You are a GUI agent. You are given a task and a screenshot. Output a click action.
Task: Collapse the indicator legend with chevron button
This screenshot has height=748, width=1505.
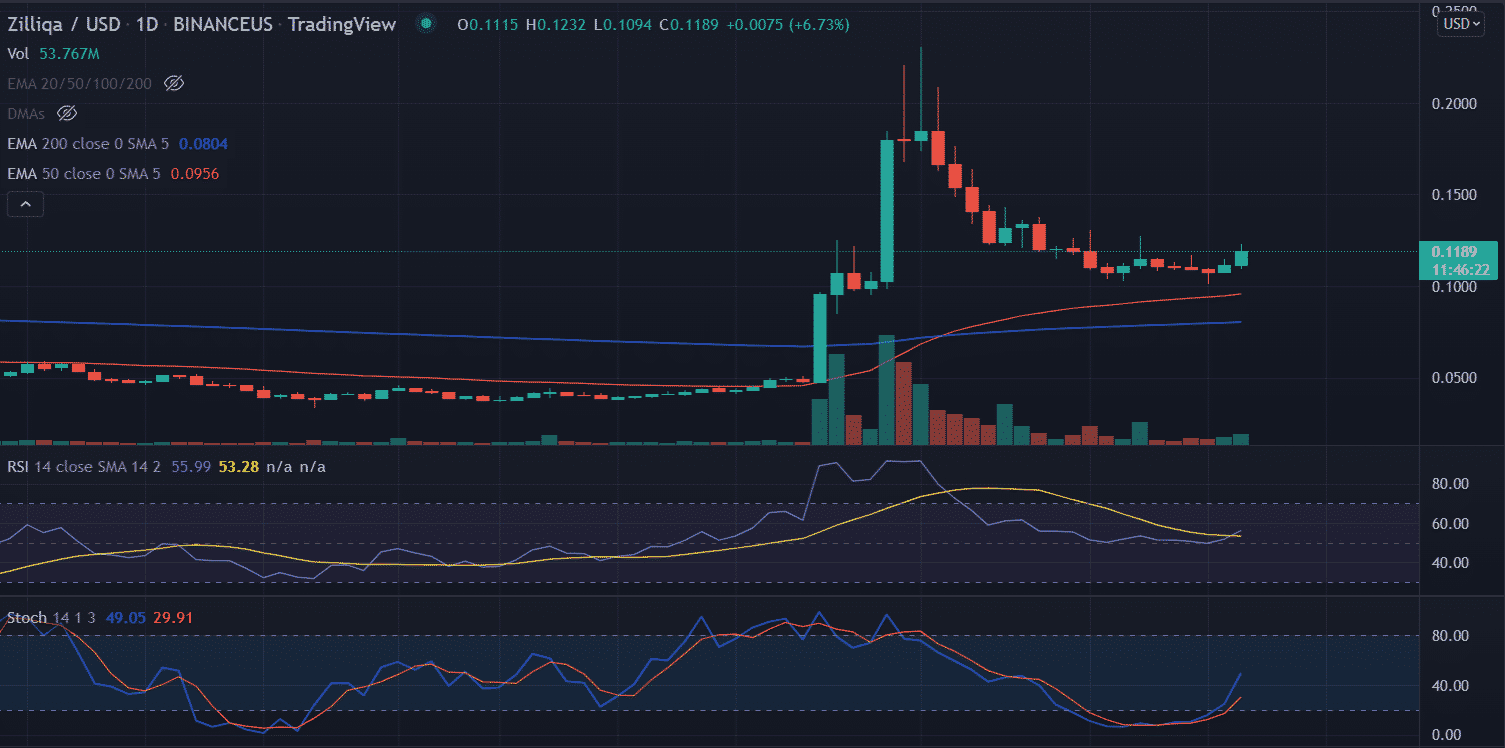tap(25, 205)
